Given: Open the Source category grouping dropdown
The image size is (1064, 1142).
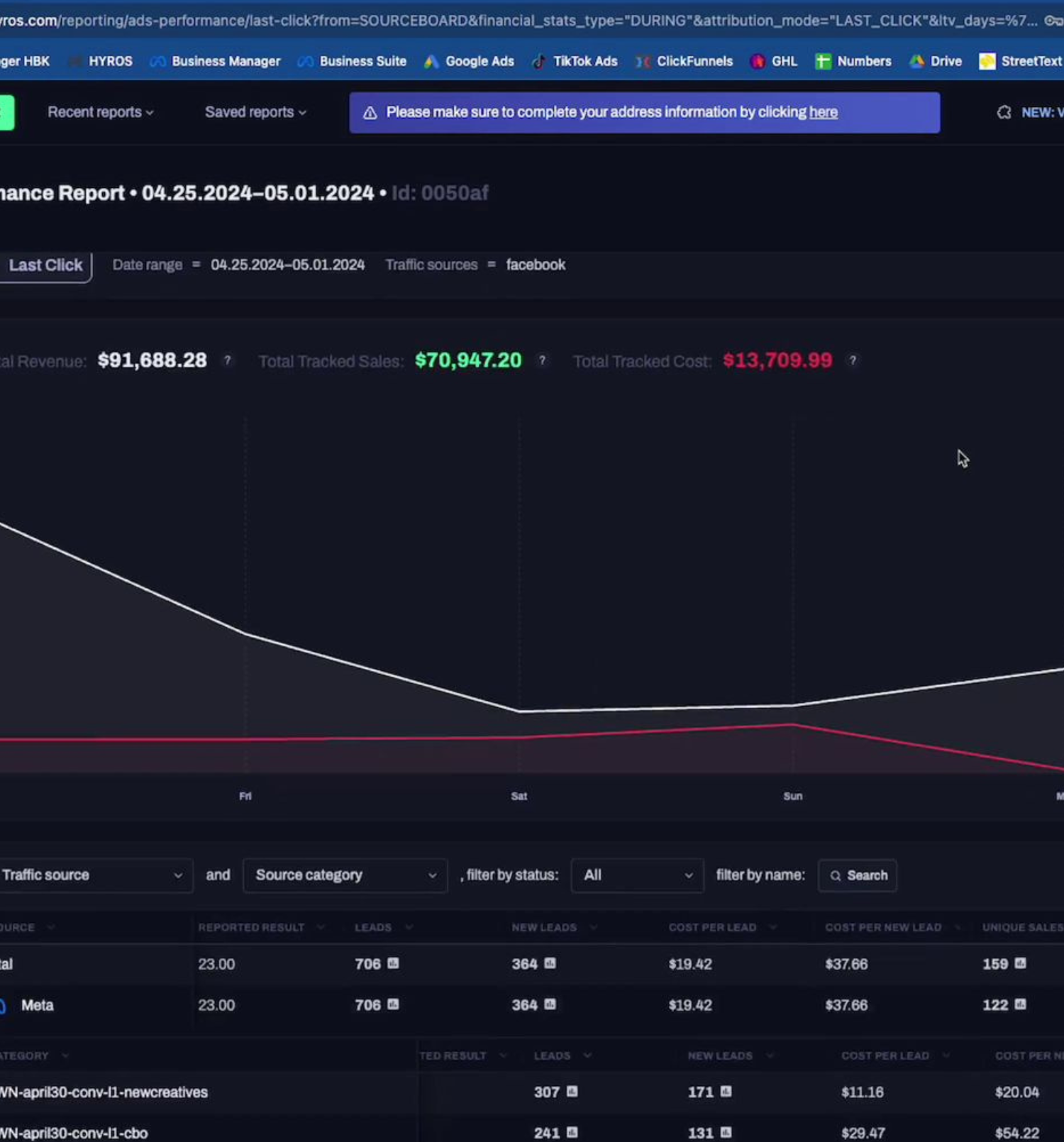Looking at the screenshot, I should tap(345, 875).
